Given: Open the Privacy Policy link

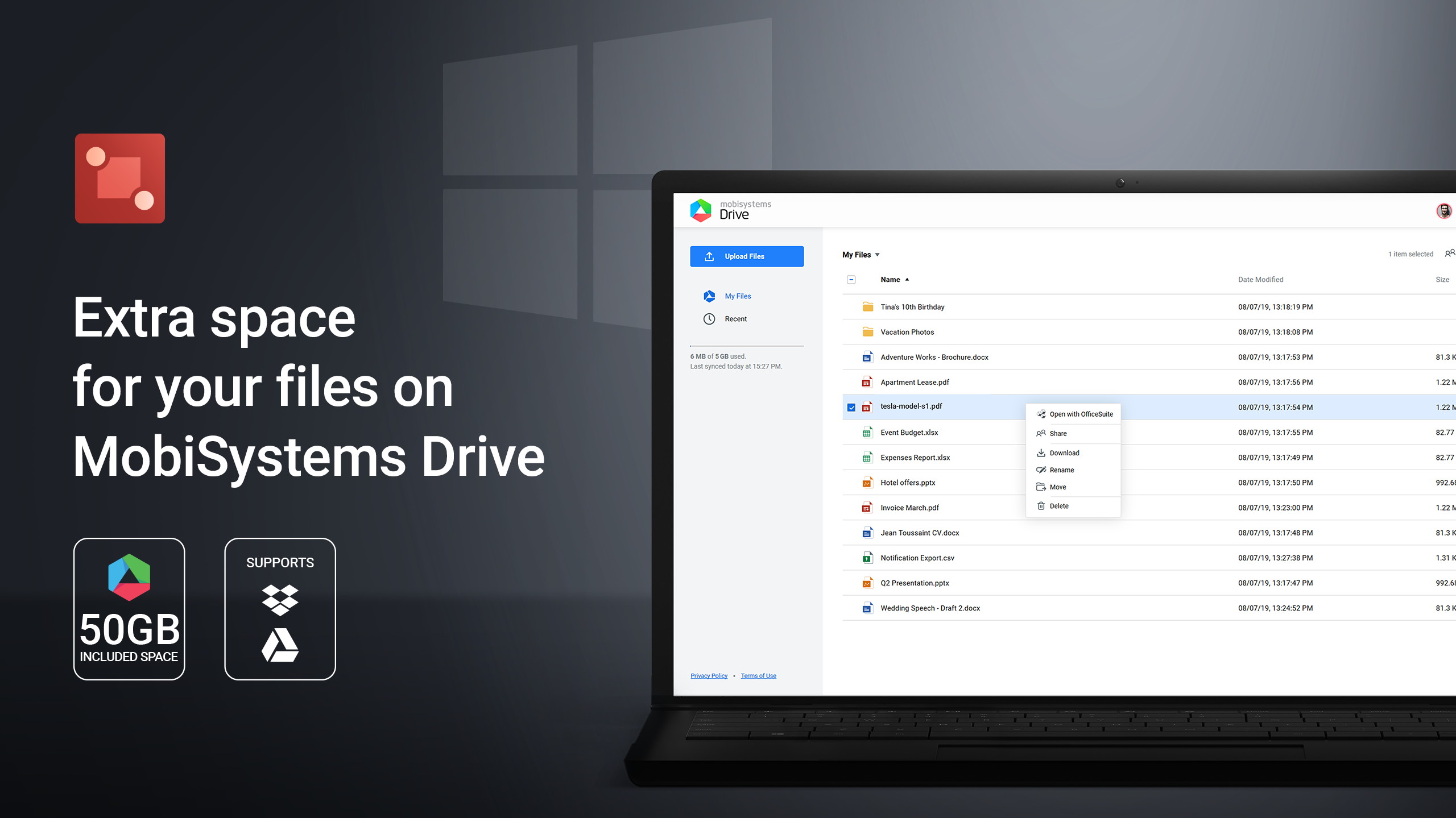Looking at the screenshot, I should tap(709, 676).
